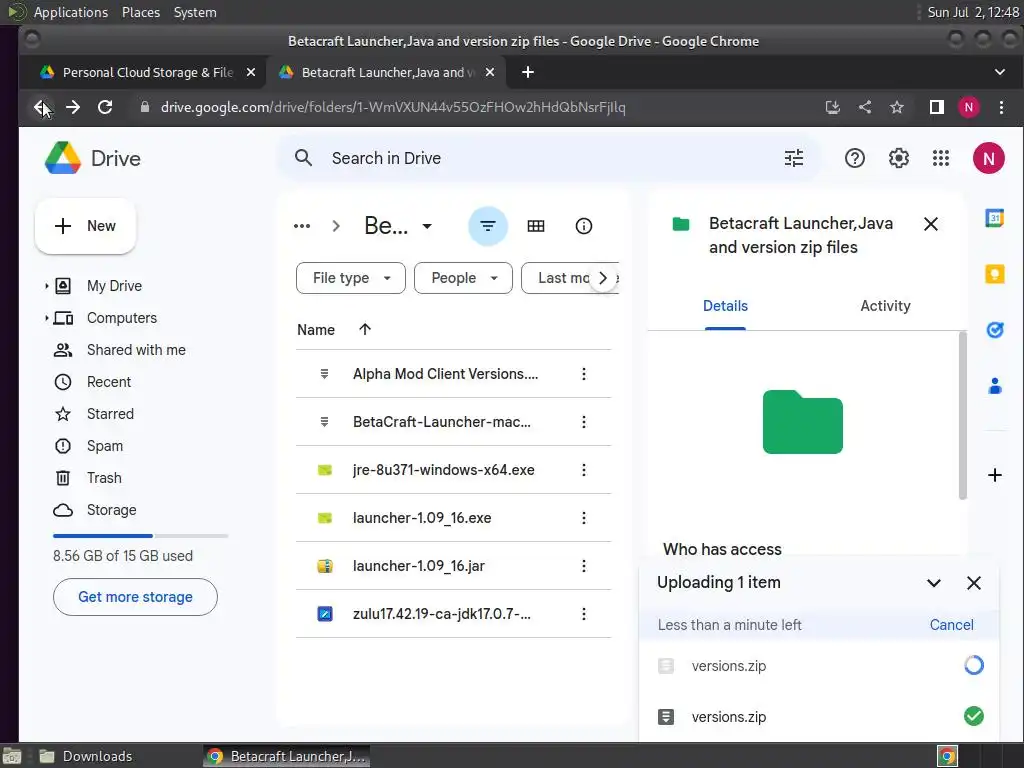Open the Help question mark menu

[x=854, y=158]
